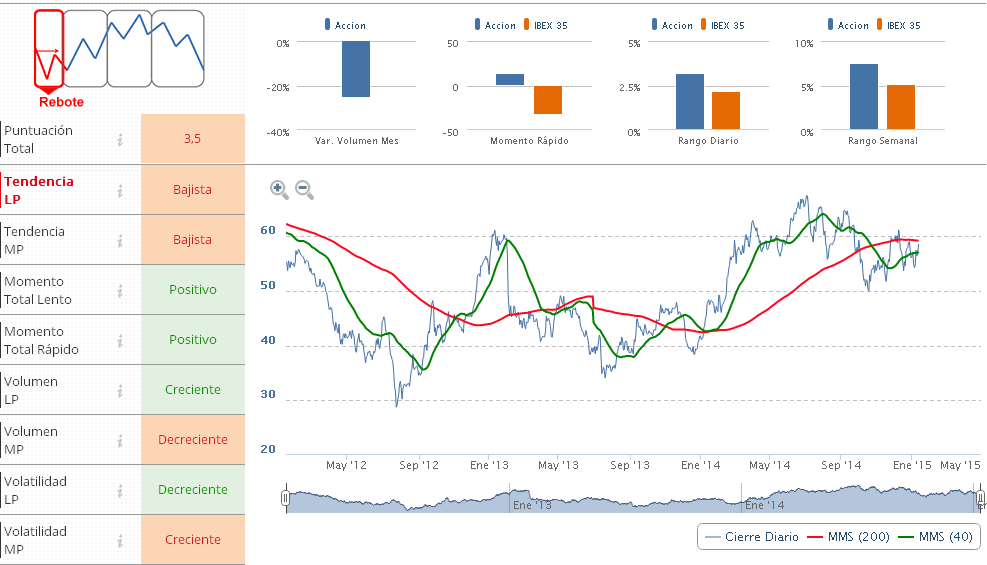Image resolution: width=987 pixels, height=565 pixels.
Task: Click info icon beside Volumen MP
Action: point(120,440)
